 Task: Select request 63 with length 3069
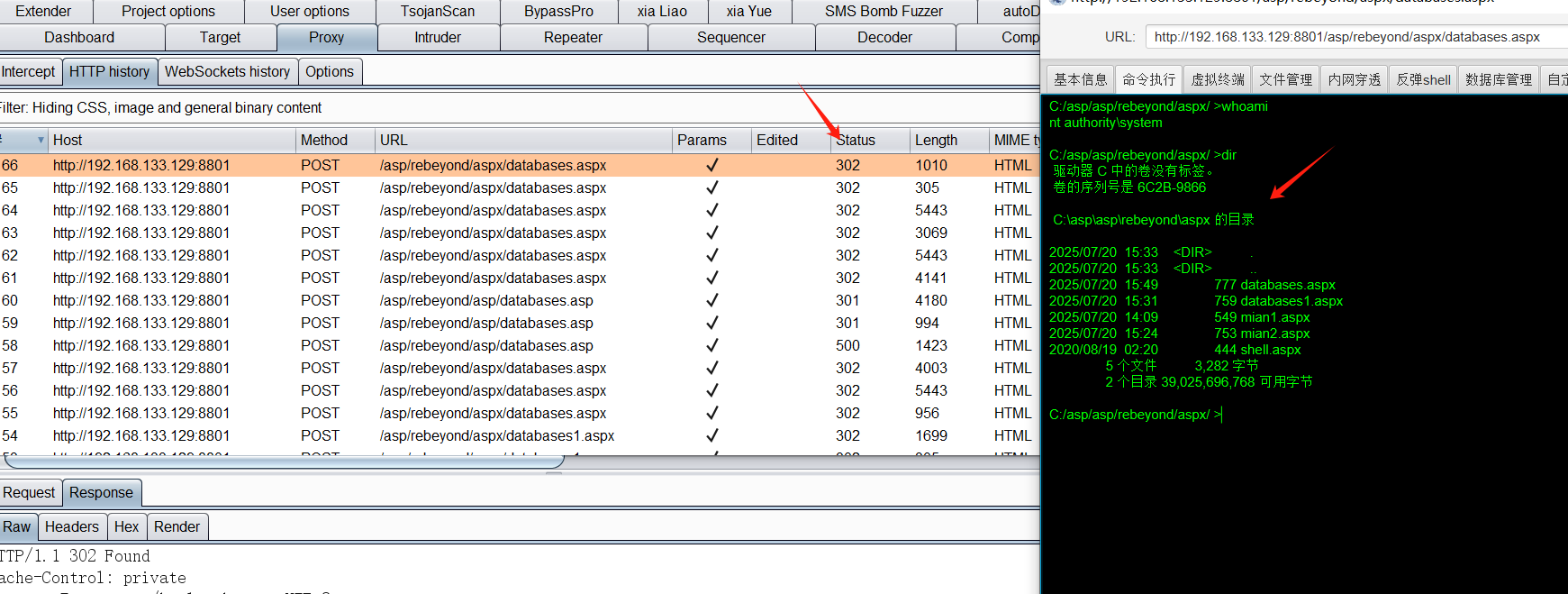pyautogui.click(x=520, y=233)
